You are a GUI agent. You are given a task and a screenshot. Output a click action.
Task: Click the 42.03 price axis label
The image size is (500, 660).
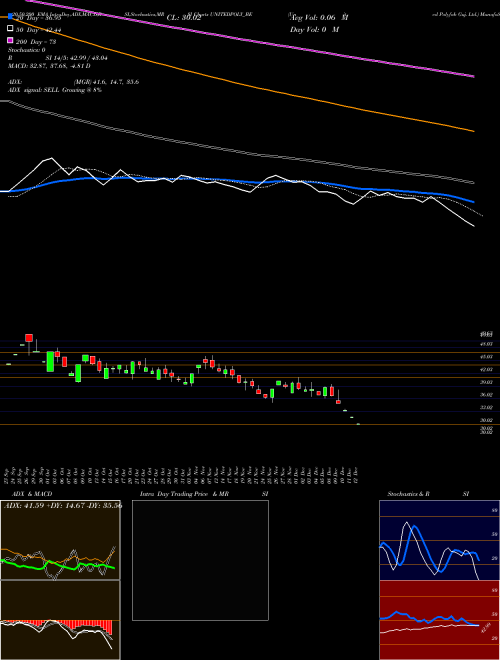[x=487, y=369]
